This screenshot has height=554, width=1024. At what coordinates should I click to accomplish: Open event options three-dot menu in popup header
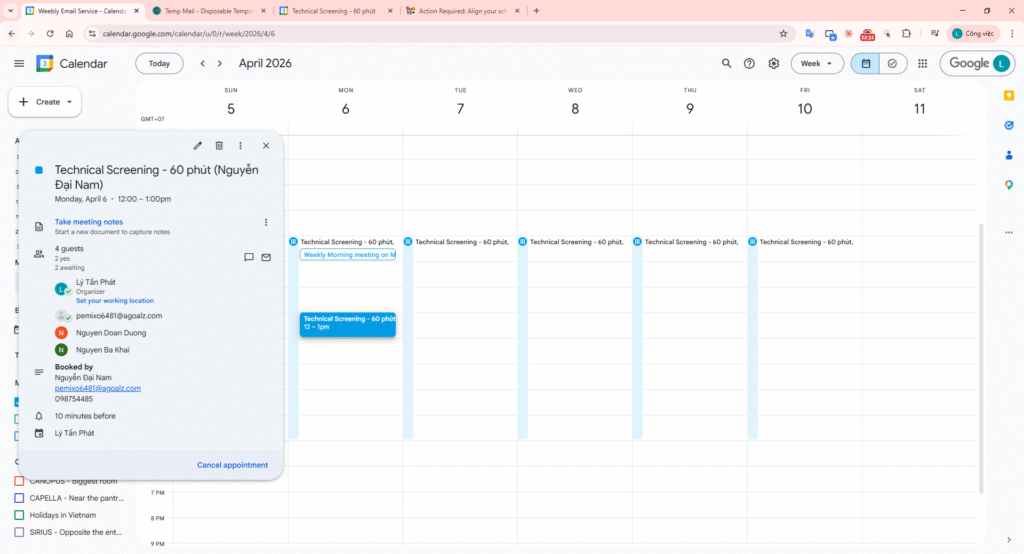click(x=240, y=146)
